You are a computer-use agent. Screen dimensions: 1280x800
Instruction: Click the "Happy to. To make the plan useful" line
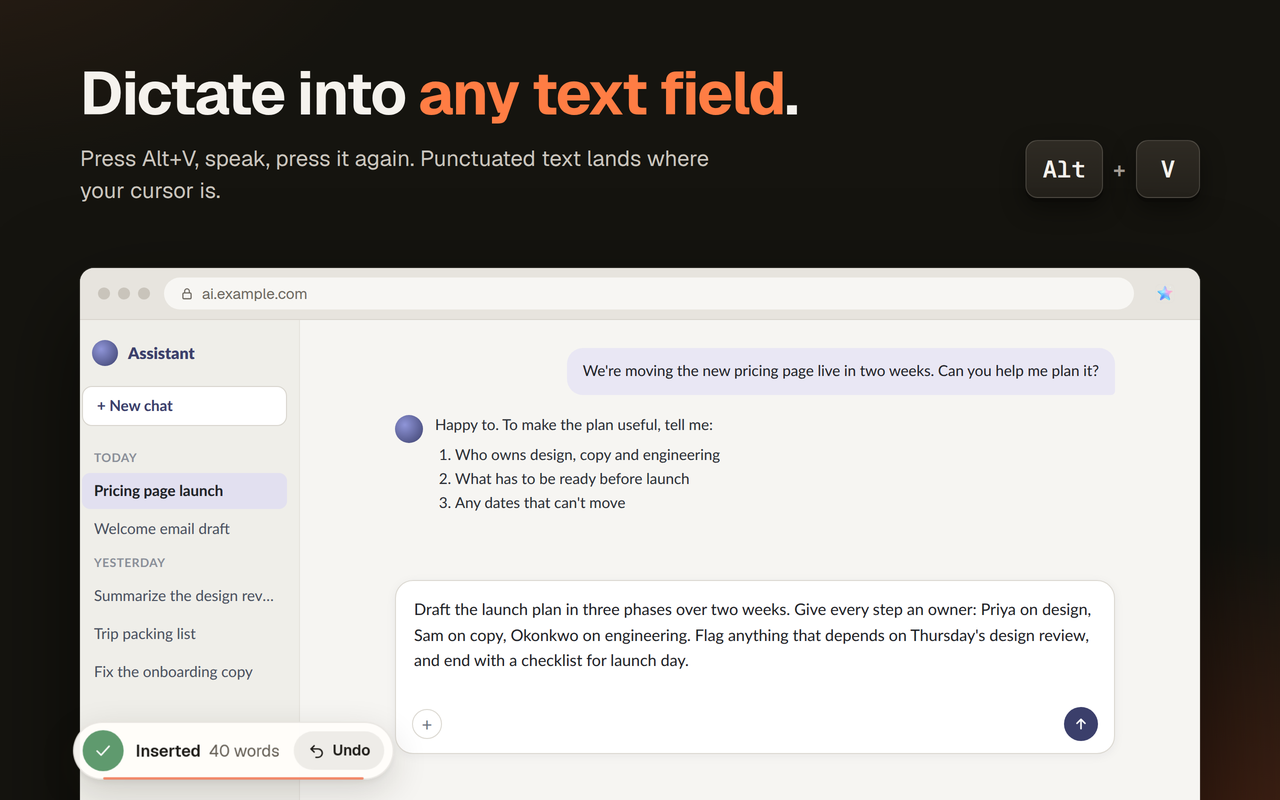(x=574, y=425)
